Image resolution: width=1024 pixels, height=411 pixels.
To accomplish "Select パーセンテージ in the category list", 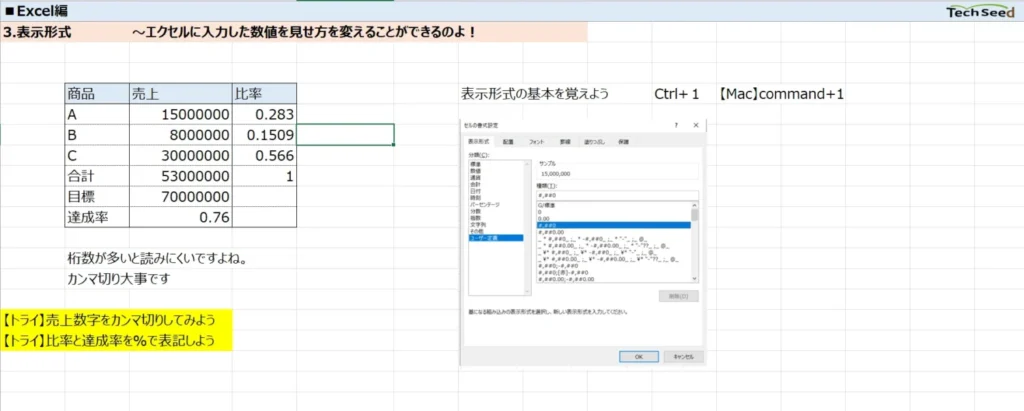I will pyautogui.click(x=485, y=205).
